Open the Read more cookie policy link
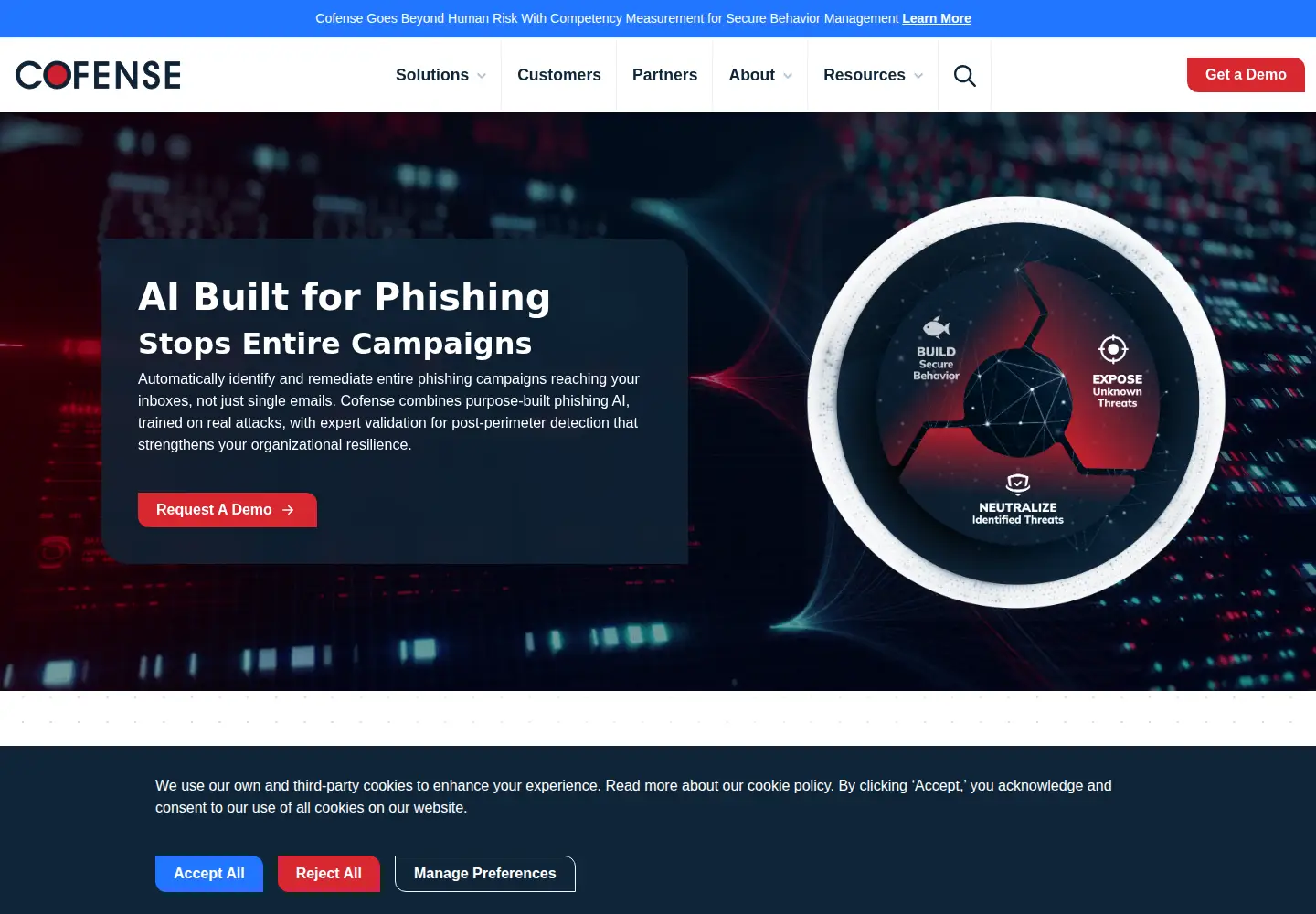Image resolution: width=1316 pixels, height=914 pixels. [x=642, y=786]
